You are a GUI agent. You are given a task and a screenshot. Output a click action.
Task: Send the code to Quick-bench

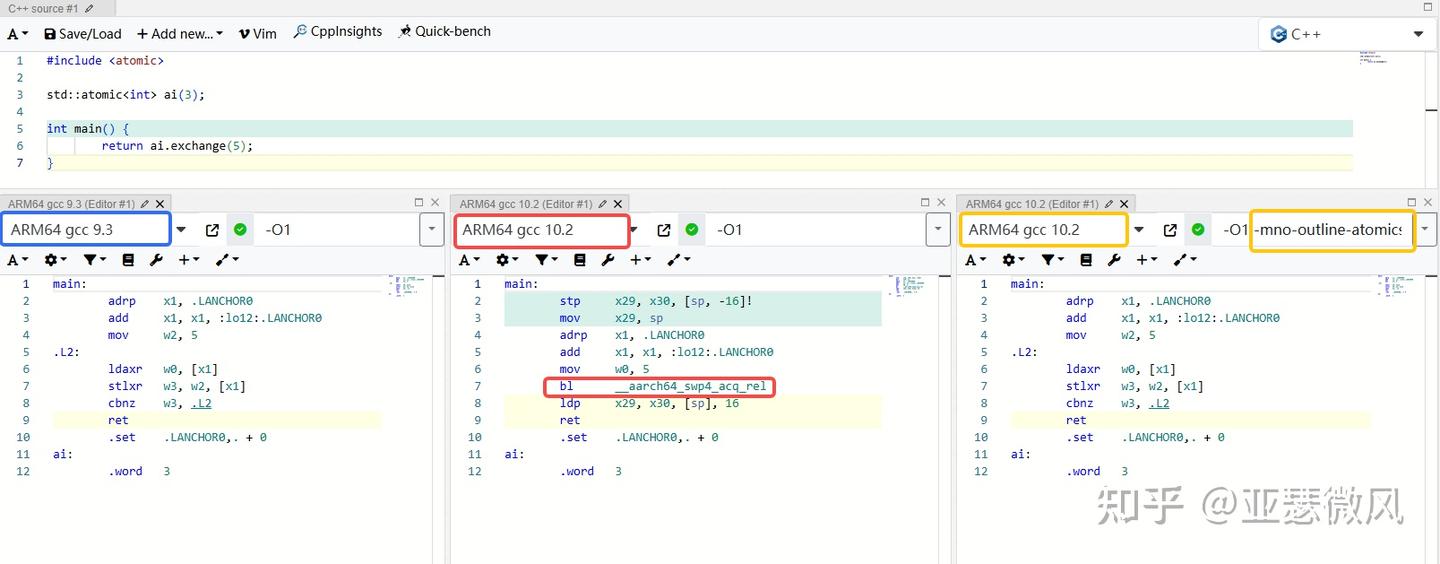point(444,32)
